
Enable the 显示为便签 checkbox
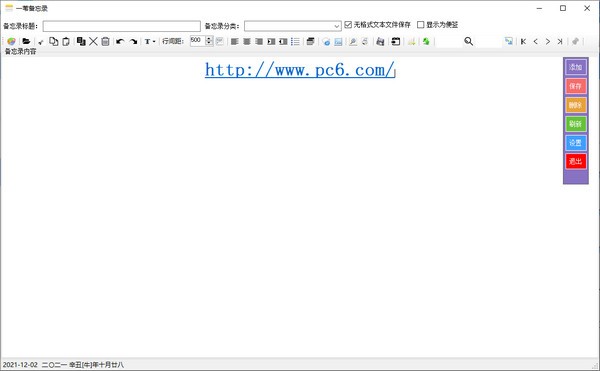pos(421,24)
